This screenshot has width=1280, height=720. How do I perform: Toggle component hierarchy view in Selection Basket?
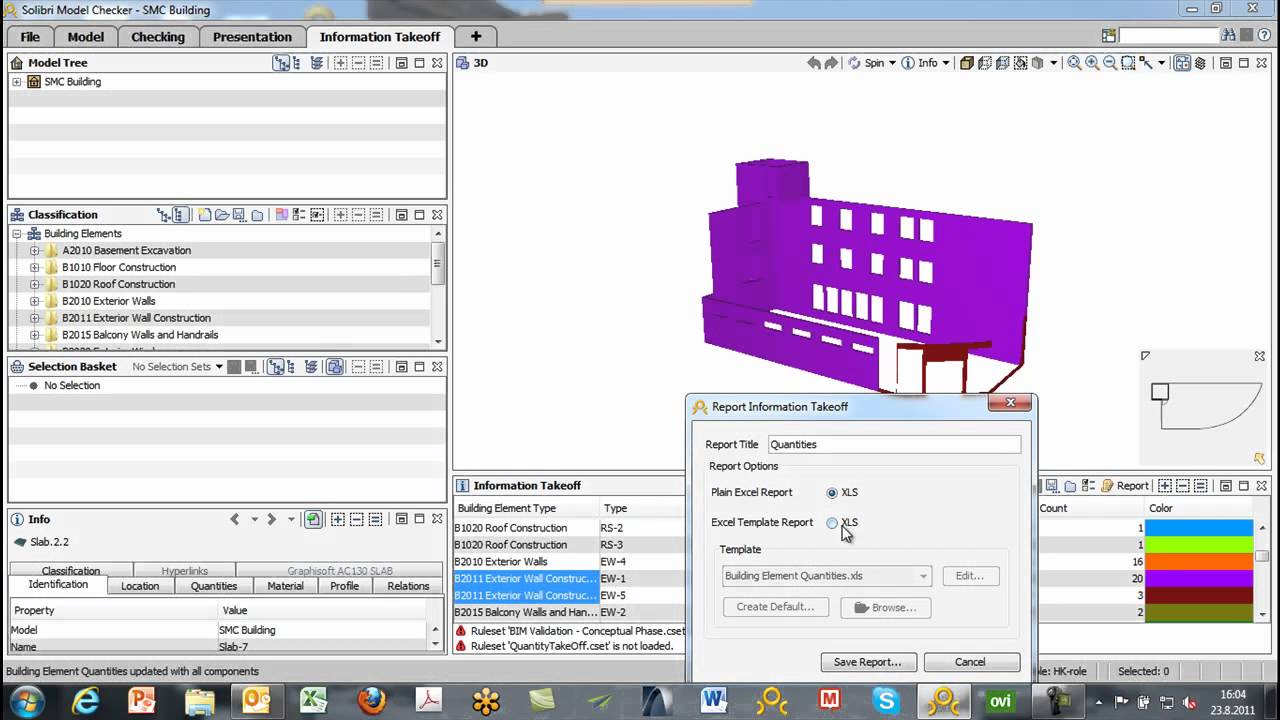[277, 367]
